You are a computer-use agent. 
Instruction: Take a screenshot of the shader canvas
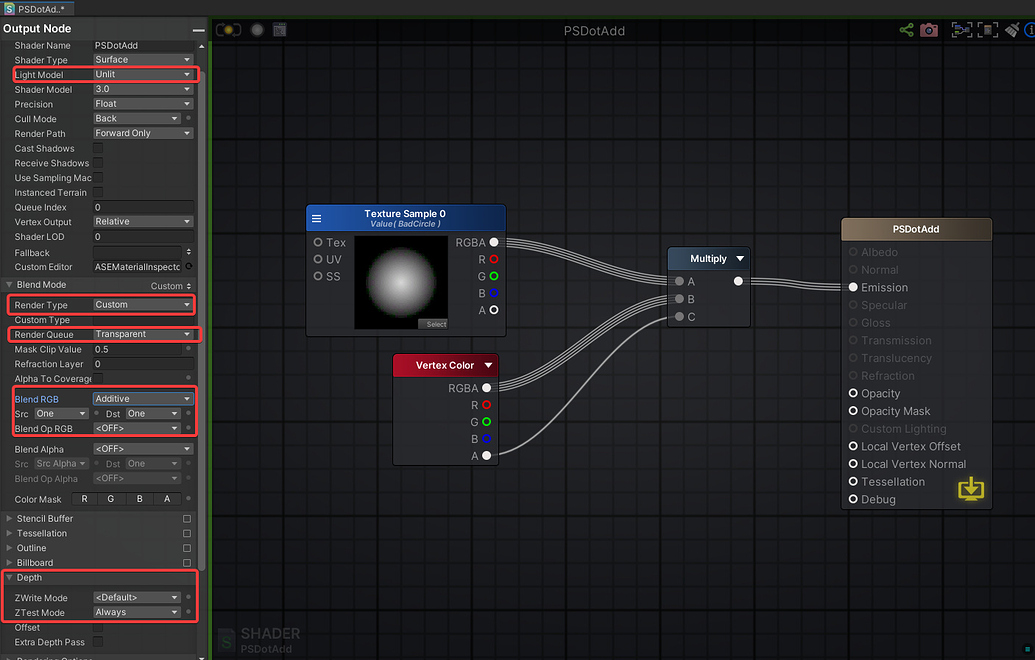[929, 30]
